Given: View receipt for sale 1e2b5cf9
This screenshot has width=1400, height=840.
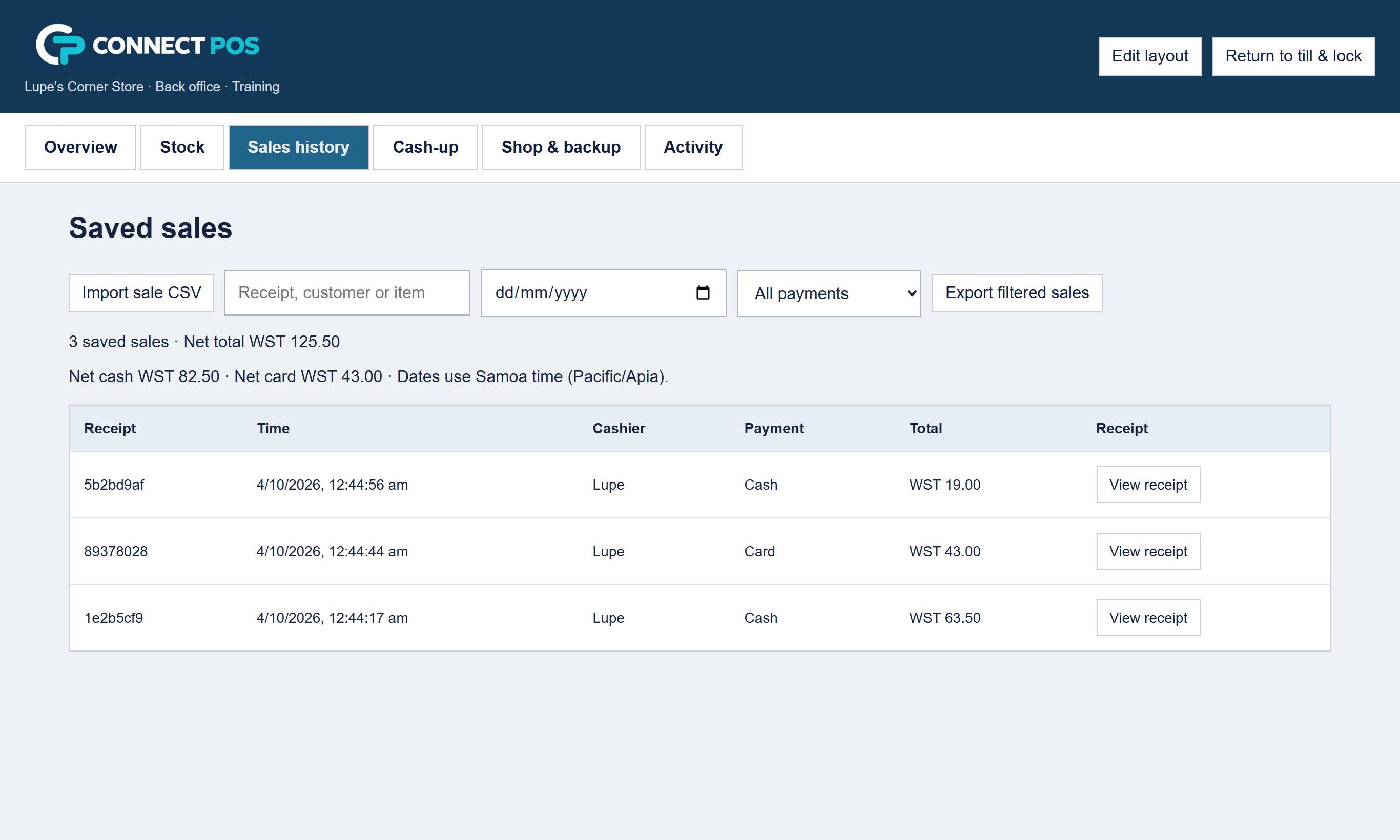Looking at the screenshot, I should tap(1148, 618).
